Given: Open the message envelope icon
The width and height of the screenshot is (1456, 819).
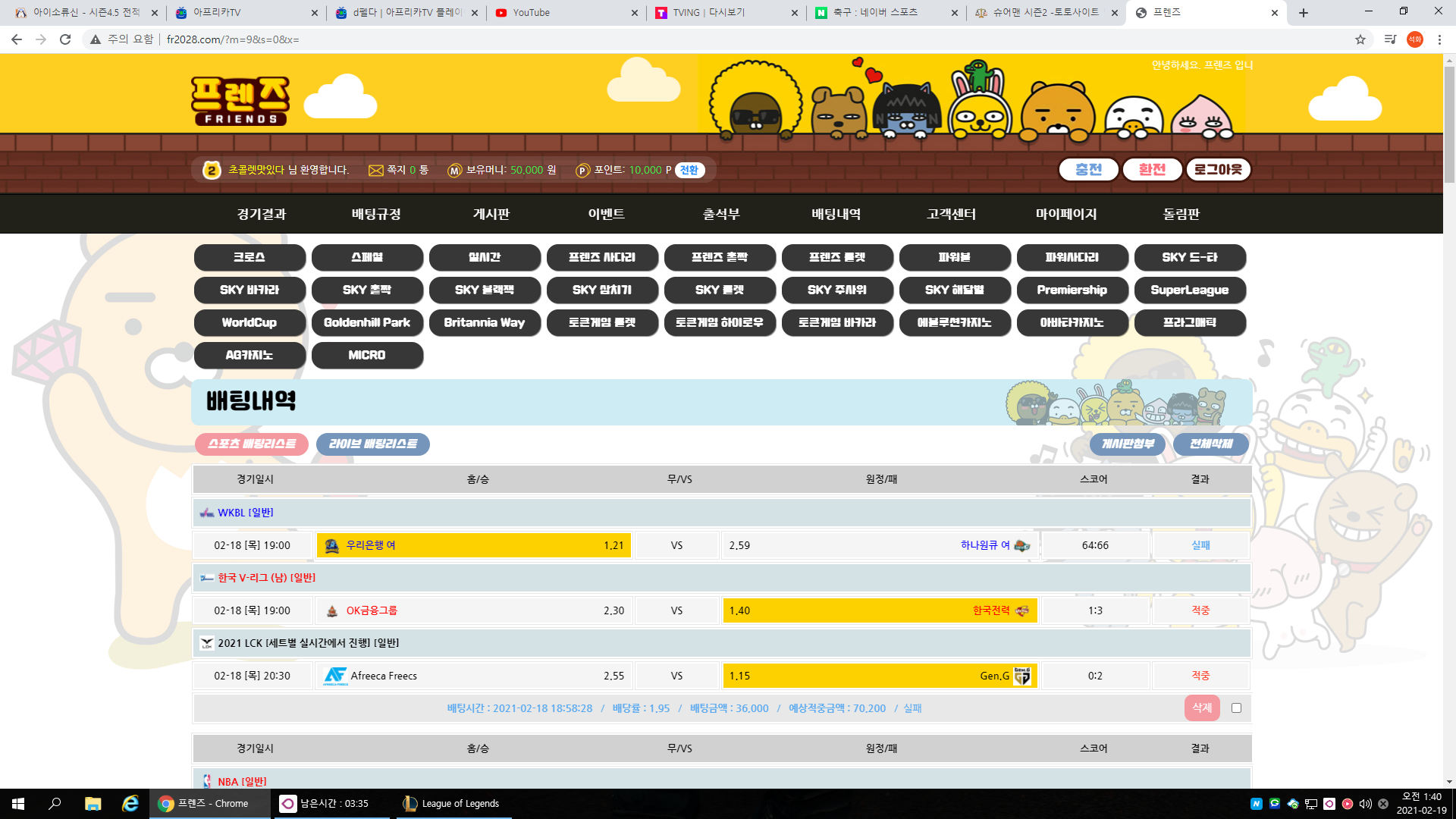Looking at the screenshot, I should 375,171.
